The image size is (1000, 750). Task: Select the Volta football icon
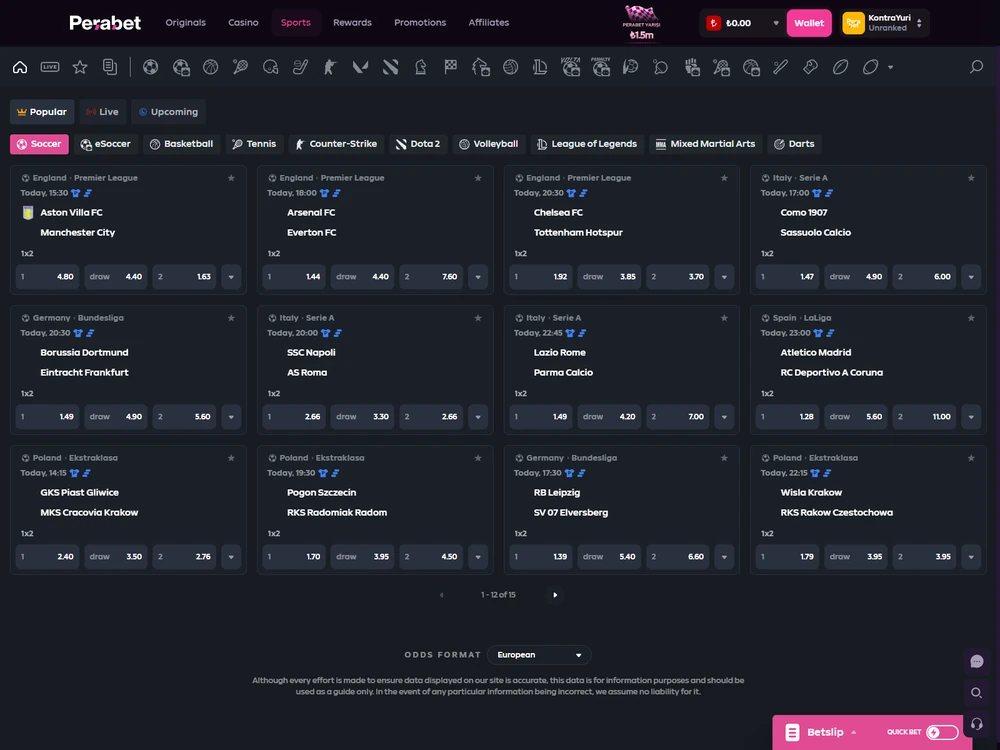point(571,67)
